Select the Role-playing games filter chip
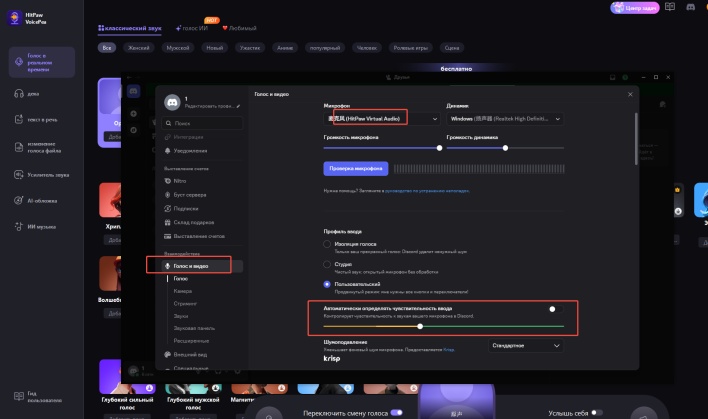 (x=410, y=47)
